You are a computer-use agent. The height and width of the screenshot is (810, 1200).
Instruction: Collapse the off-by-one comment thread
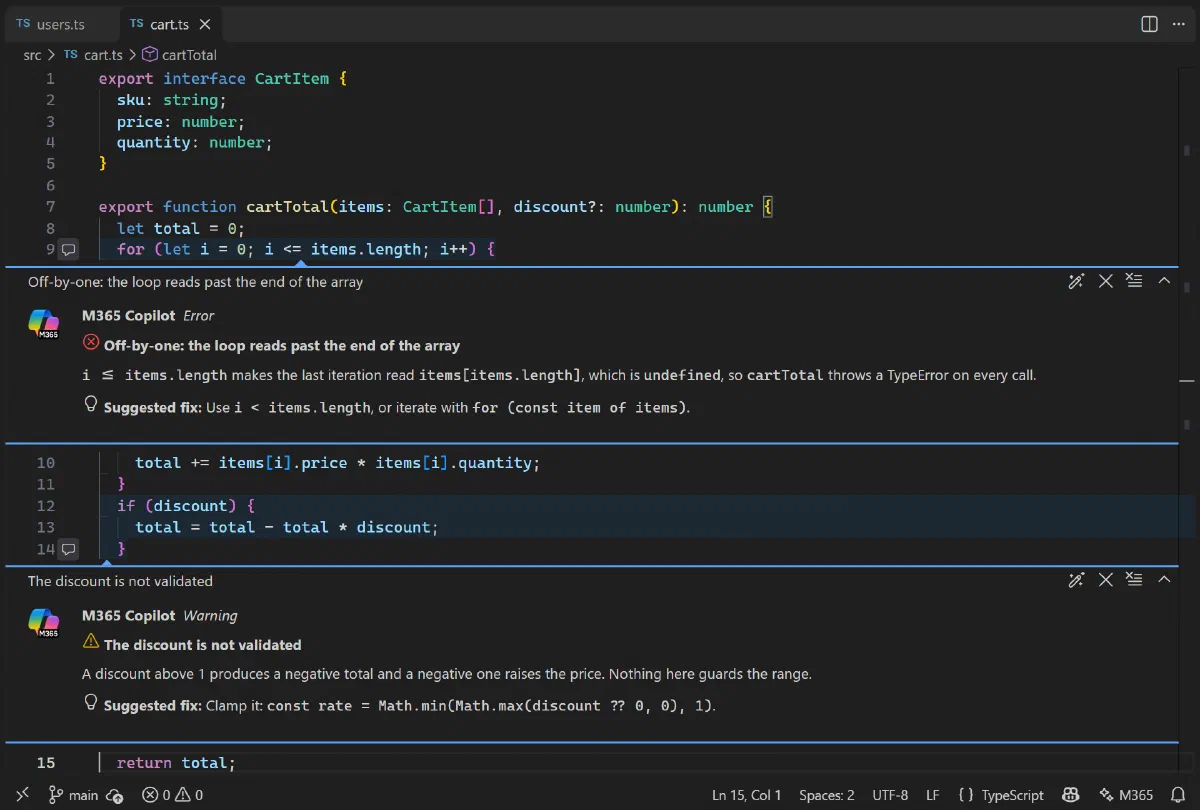(1164, 281)
